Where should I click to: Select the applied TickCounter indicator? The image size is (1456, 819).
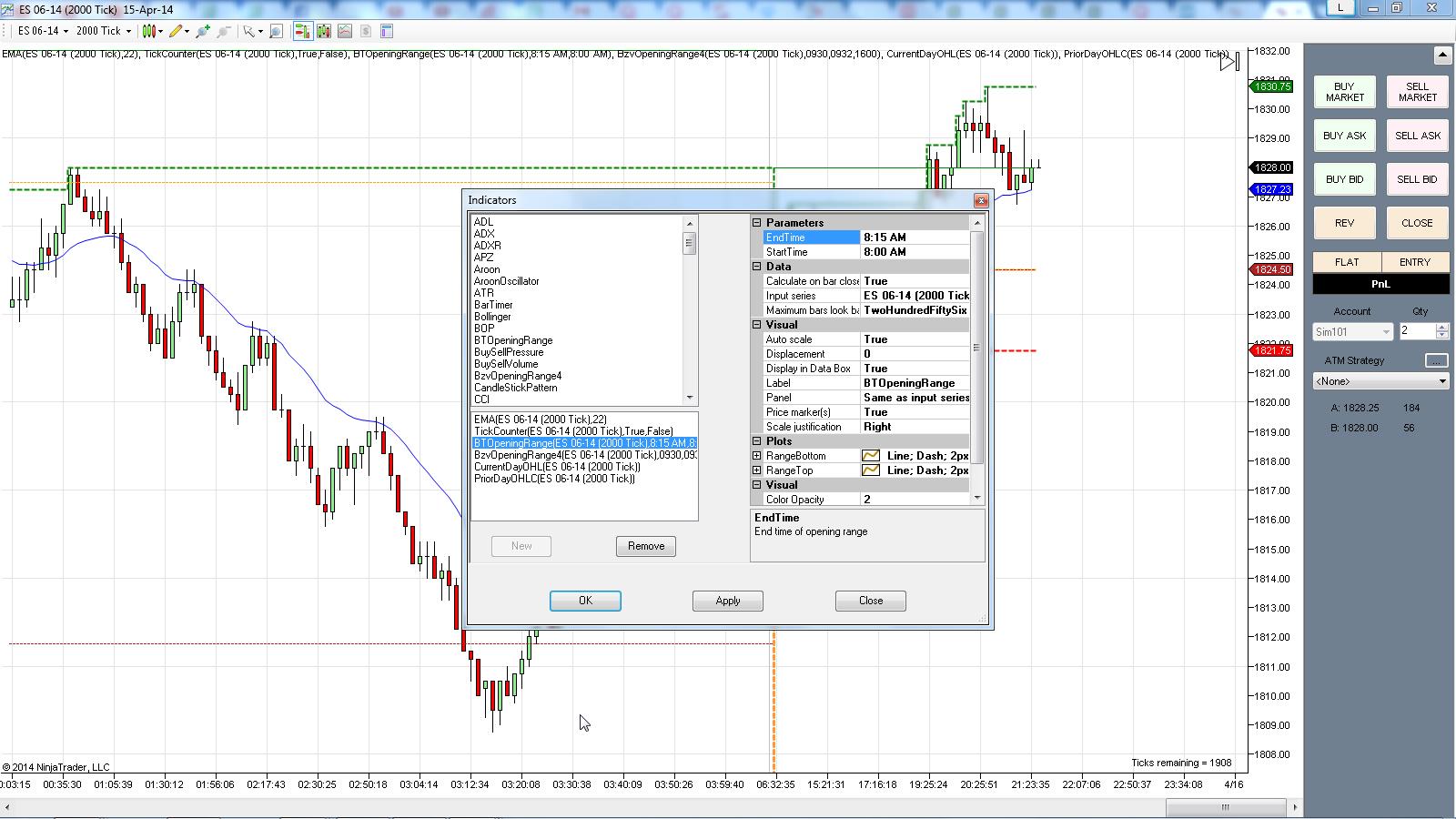573,431
